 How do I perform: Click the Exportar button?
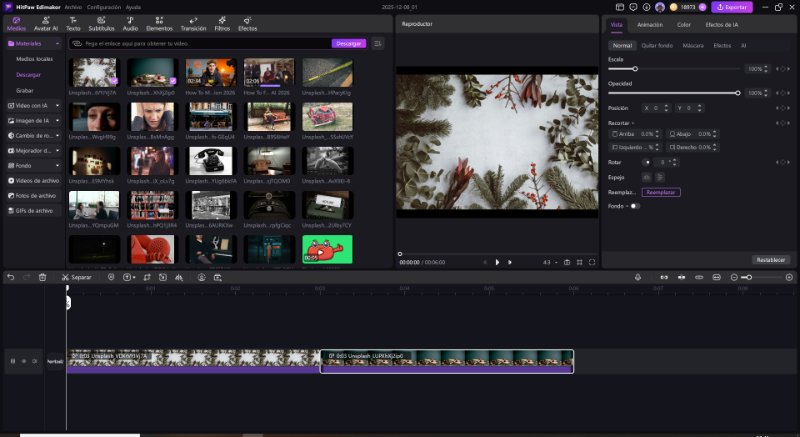(x=731, y=7)
